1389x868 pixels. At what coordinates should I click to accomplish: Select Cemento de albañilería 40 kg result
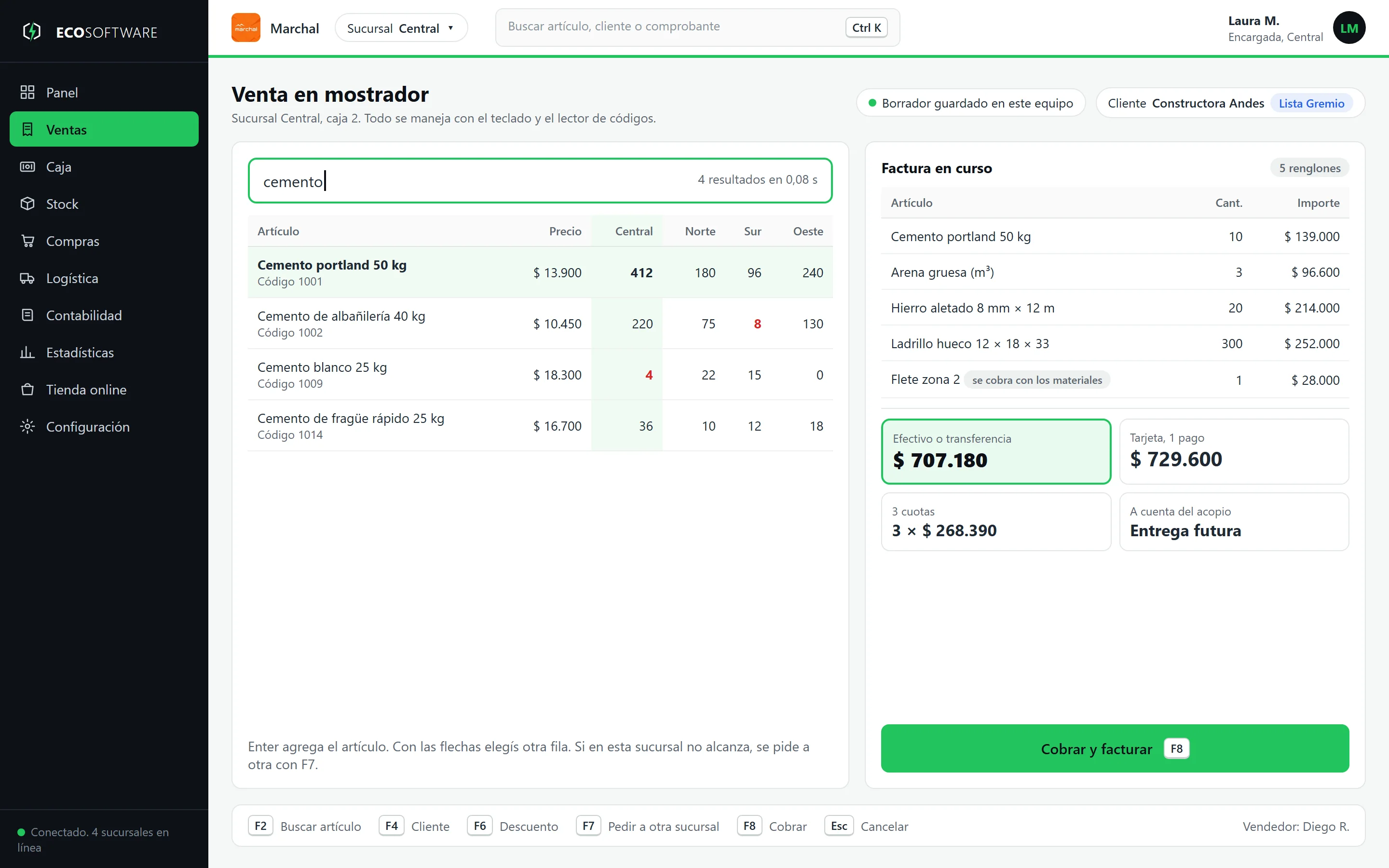pos(540,323)
